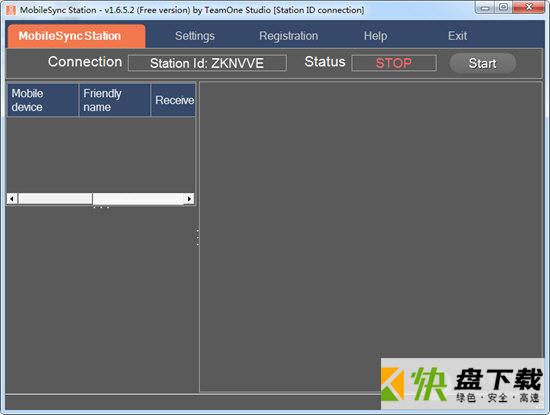Select the Station Id ZKNVVE field
550x415 pixels.
click(x=207, y=63)
